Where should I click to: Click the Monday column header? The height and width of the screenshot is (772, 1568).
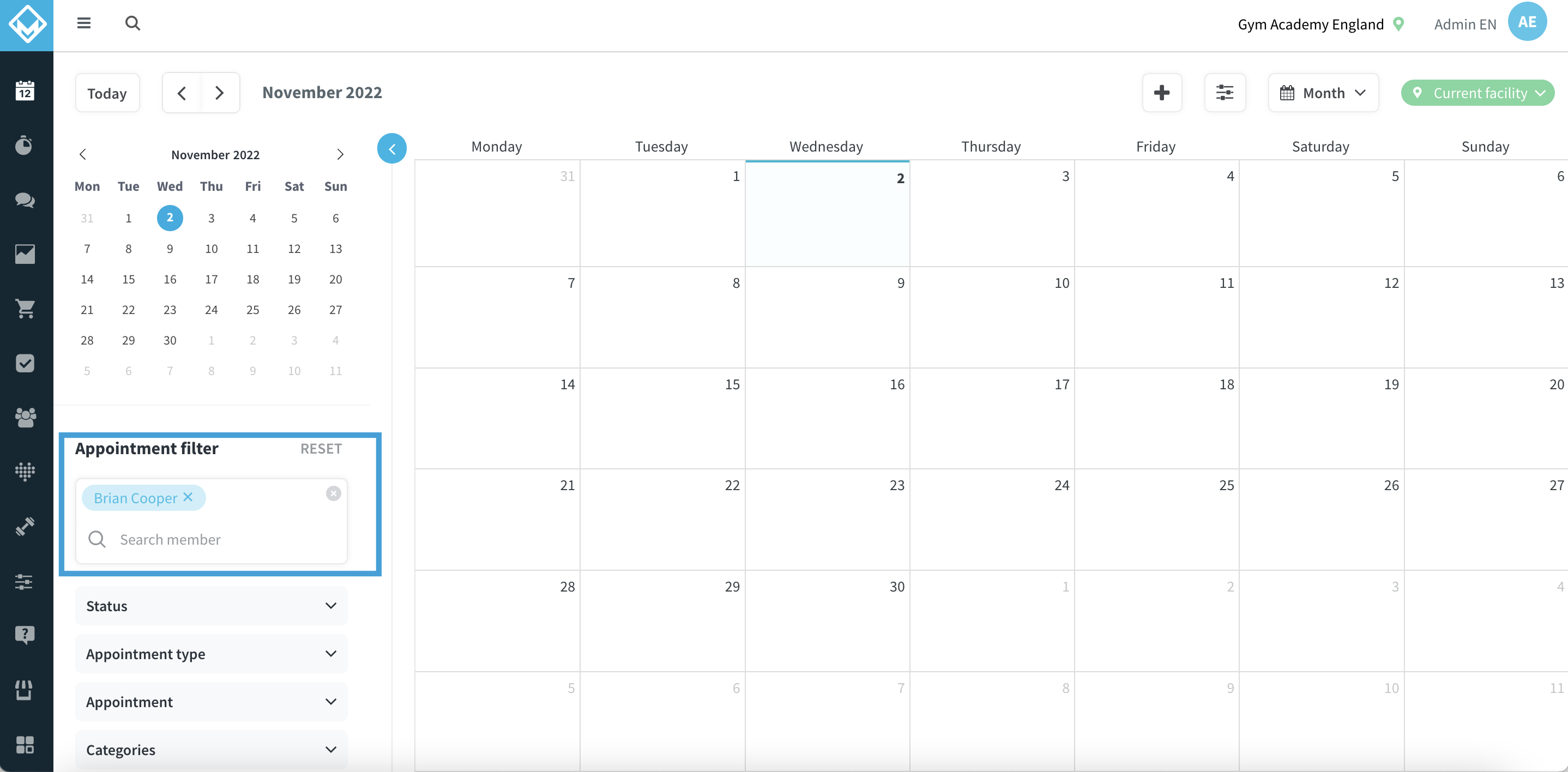(497, 147)
